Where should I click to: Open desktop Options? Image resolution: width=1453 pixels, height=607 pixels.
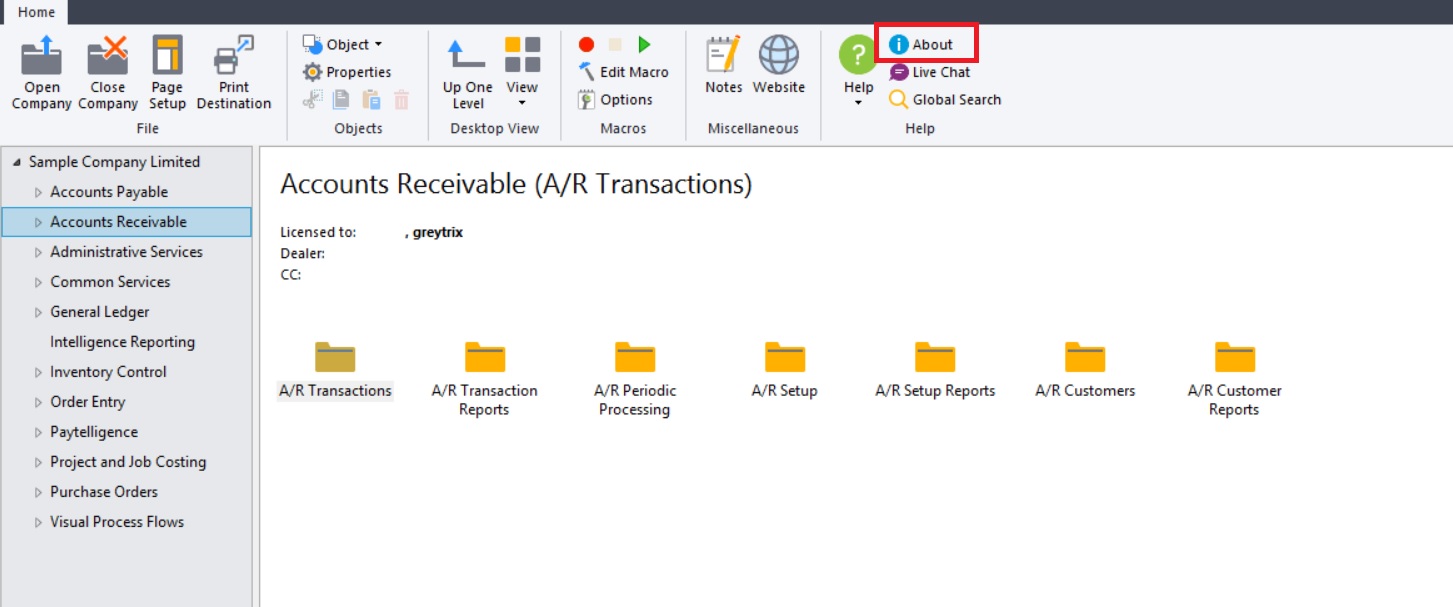coord(620,99)
